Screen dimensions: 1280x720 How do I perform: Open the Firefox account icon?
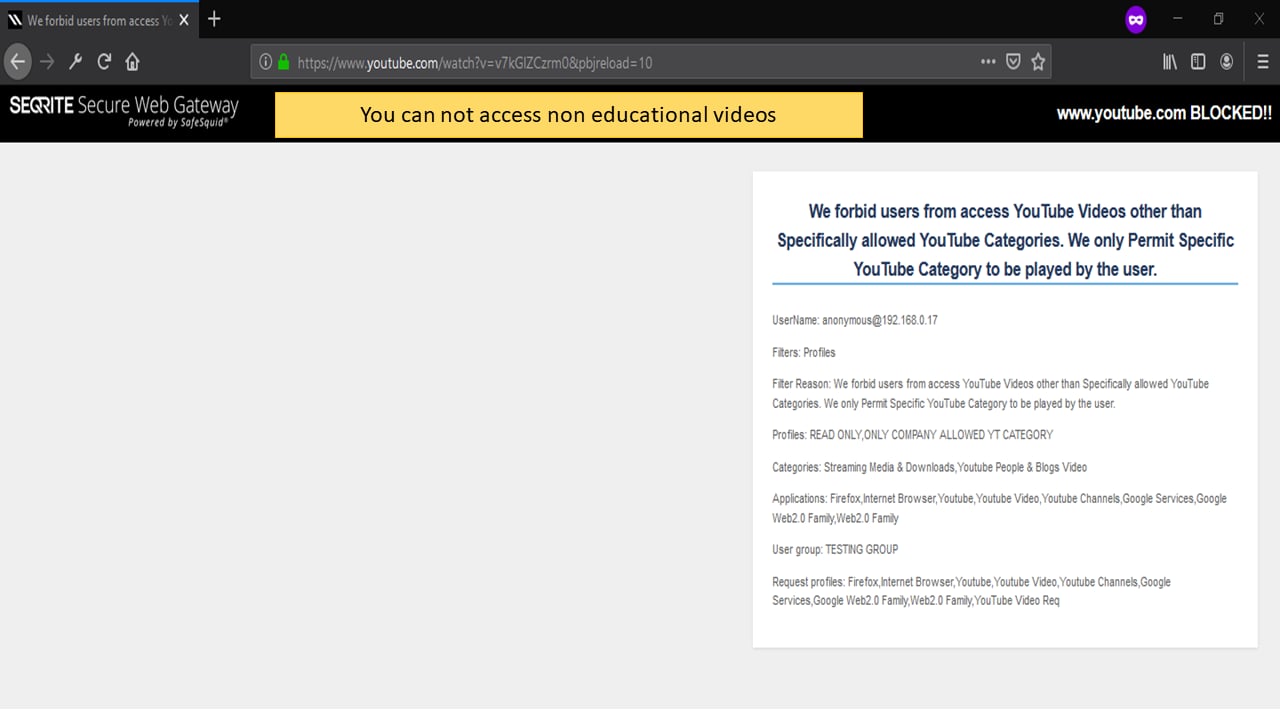[1227, 62]
